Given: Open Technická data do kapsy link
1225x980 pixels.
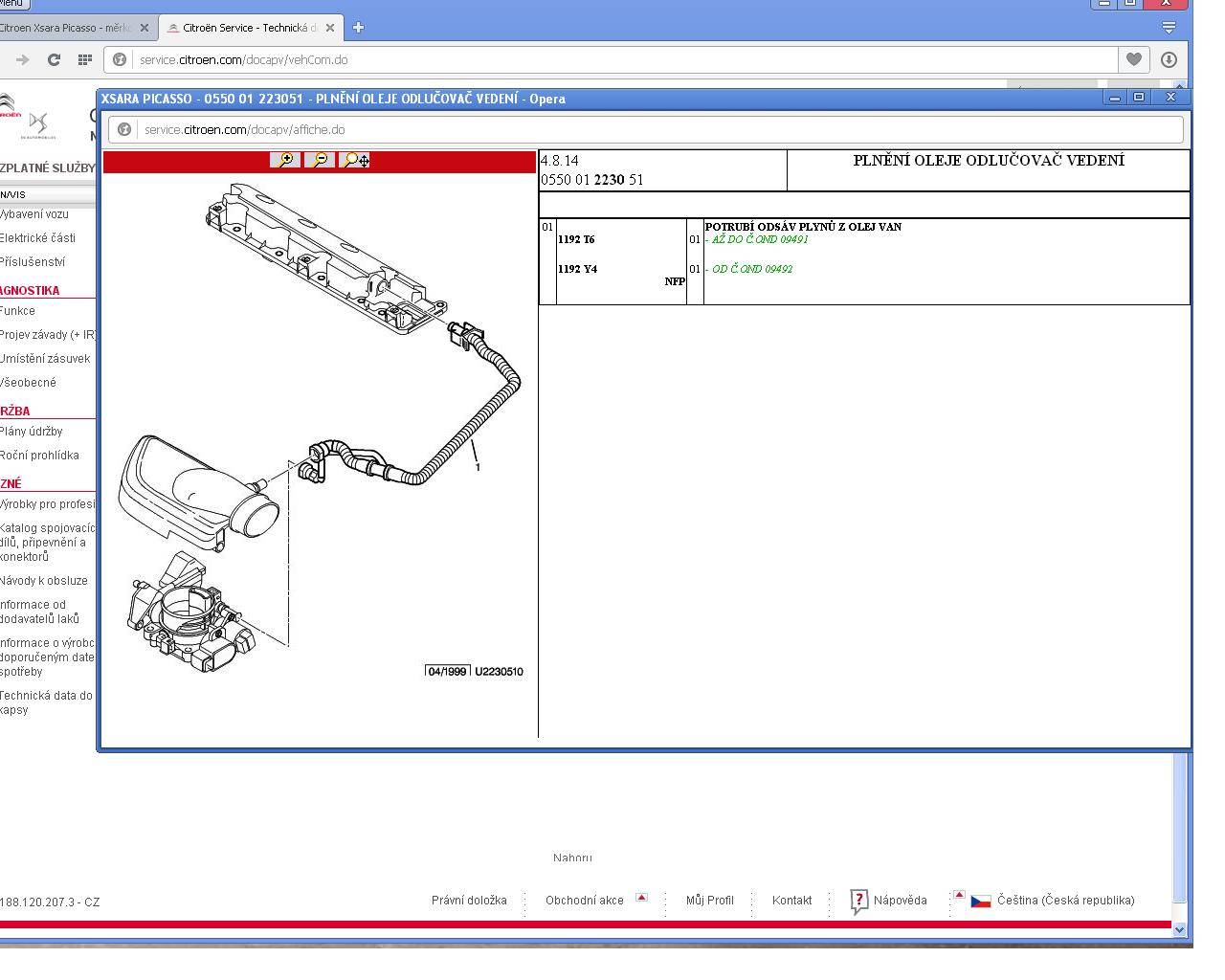Looking at the screenshot, I should (46, 703).
